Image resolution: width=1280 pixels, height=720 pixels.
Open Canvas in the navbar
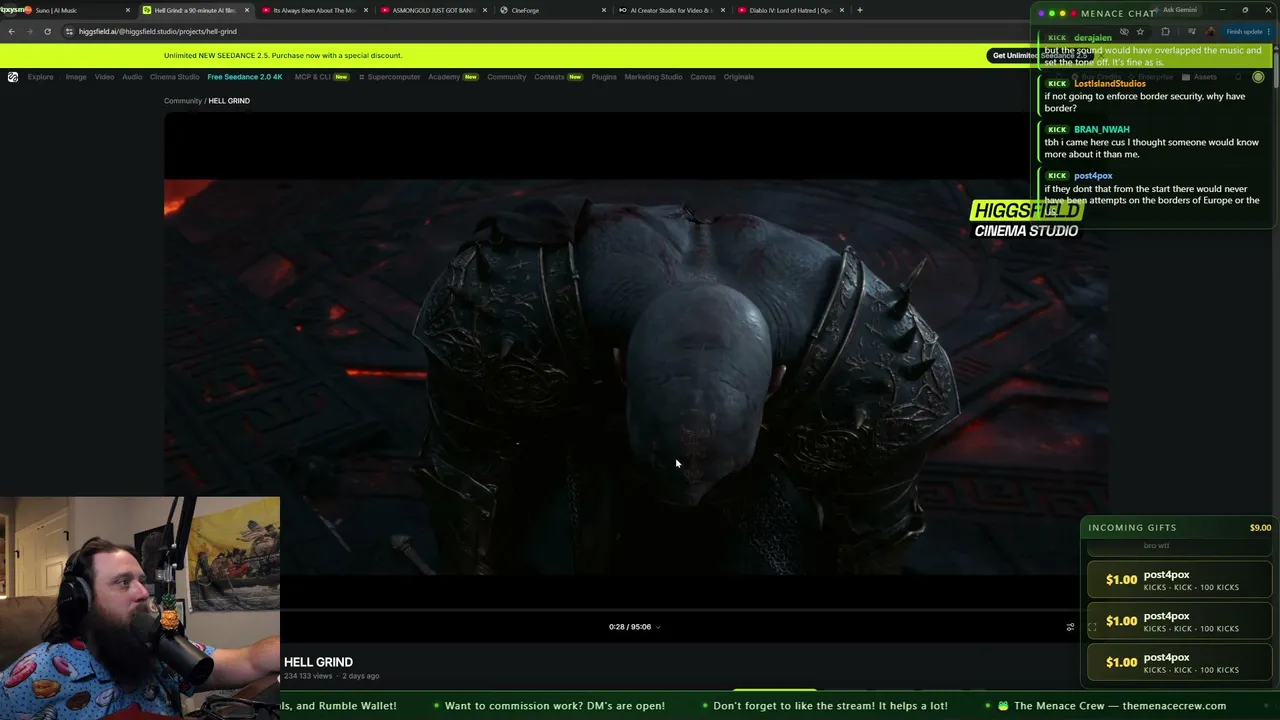703,77
